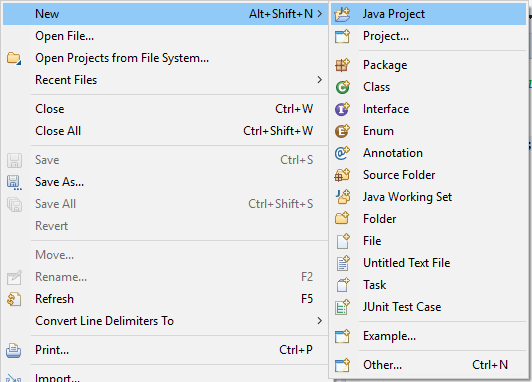
Task: Select Refresh menu entry
Action: click(x=165, y=299)
